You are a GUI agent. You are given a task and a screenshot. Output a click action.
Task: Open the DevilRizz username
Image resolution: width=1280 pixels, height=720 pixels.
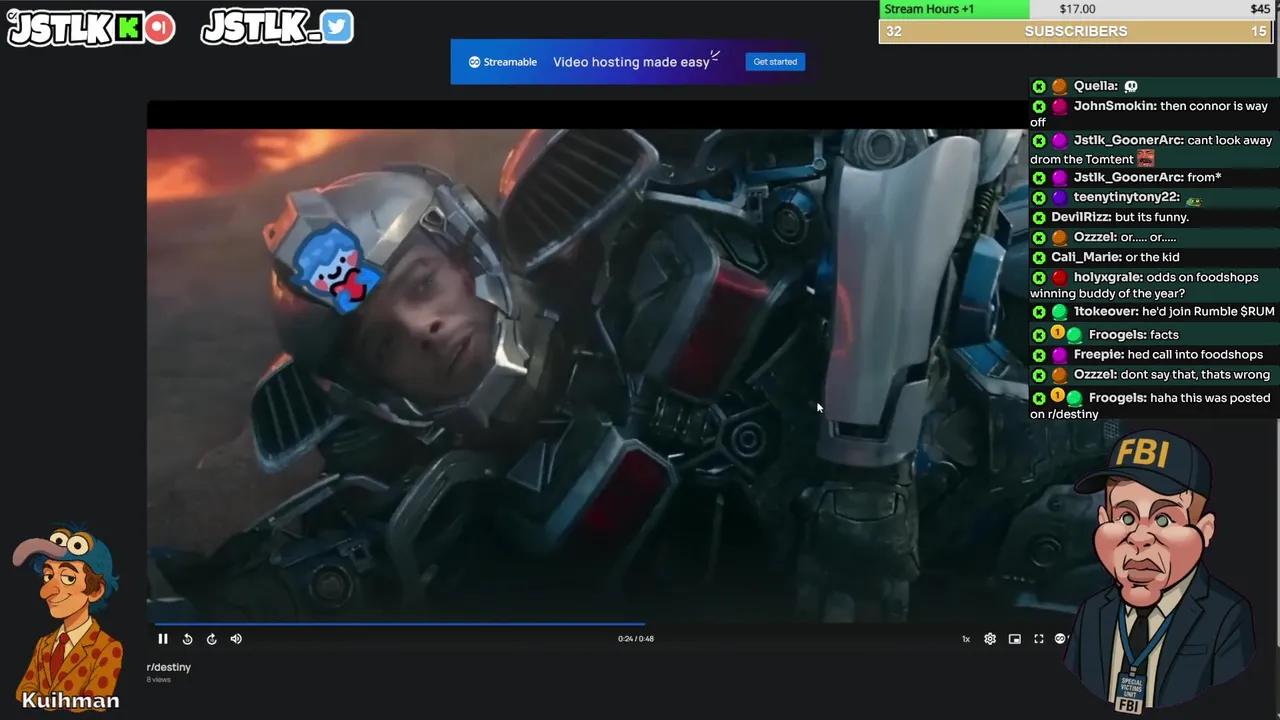(x=1081, y=217)
